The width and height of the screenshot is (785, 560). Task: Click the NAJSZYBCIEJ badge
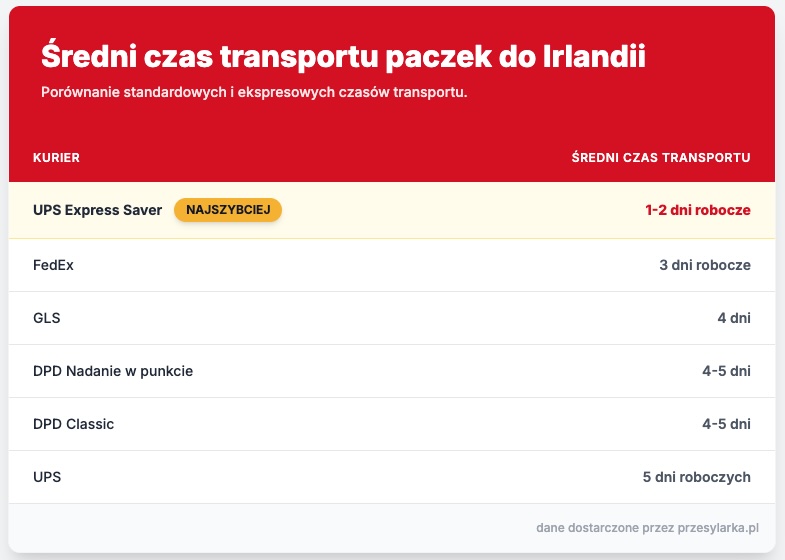(x=228, y=210)
